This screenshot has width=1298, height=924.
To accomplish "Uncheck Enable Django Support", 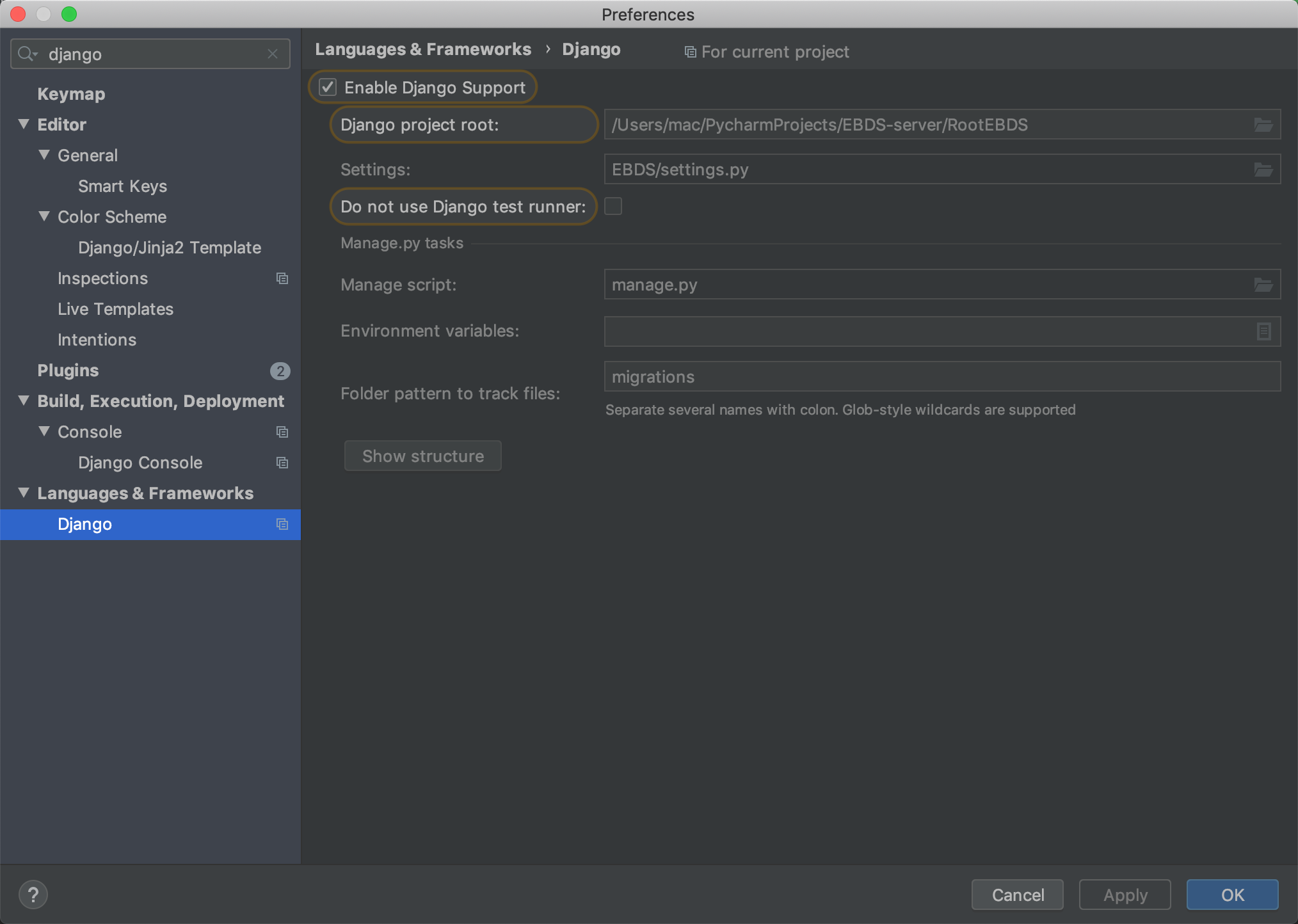I will [x=328, y=87].
